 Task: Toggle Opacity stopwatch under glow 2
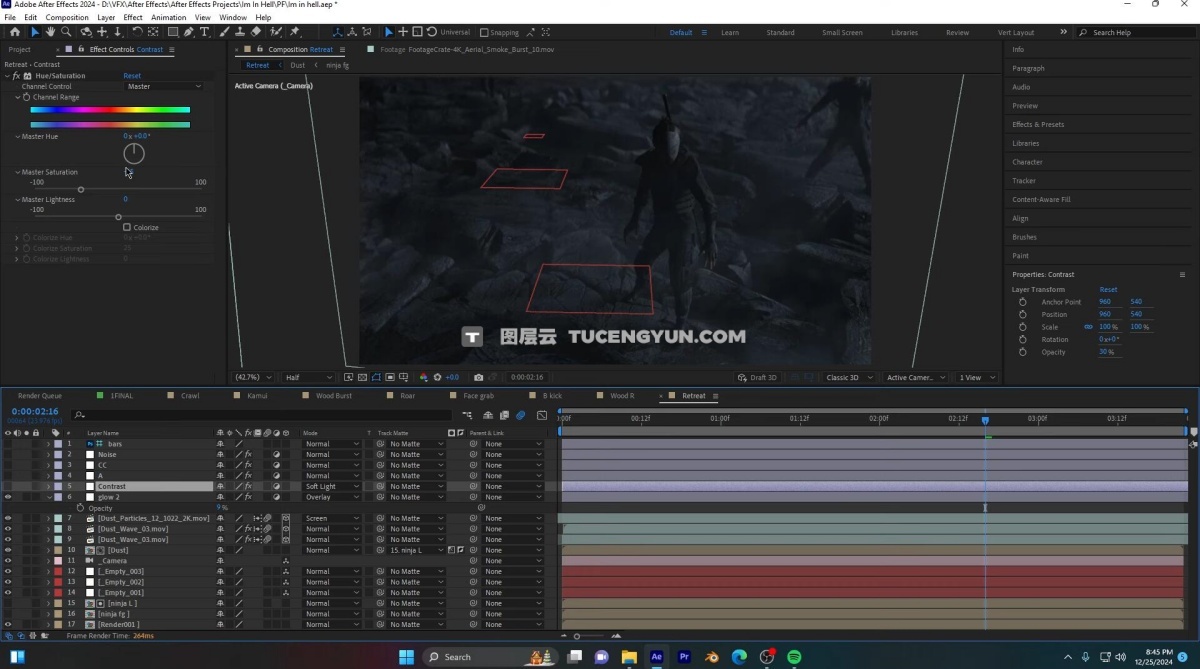coord(82,508)
